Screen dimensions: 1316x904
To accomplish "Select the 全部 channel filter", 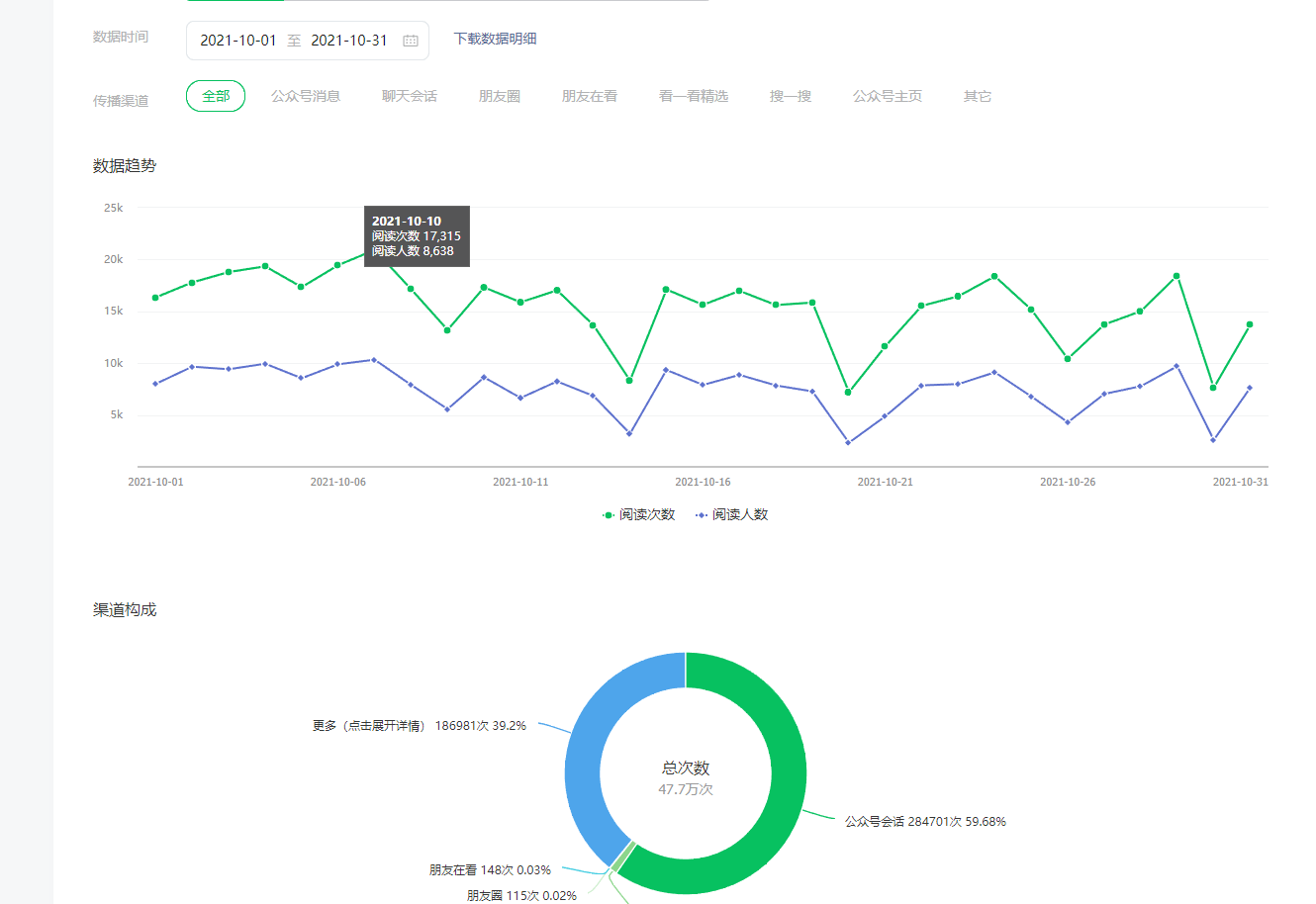I will pos(216,96).
